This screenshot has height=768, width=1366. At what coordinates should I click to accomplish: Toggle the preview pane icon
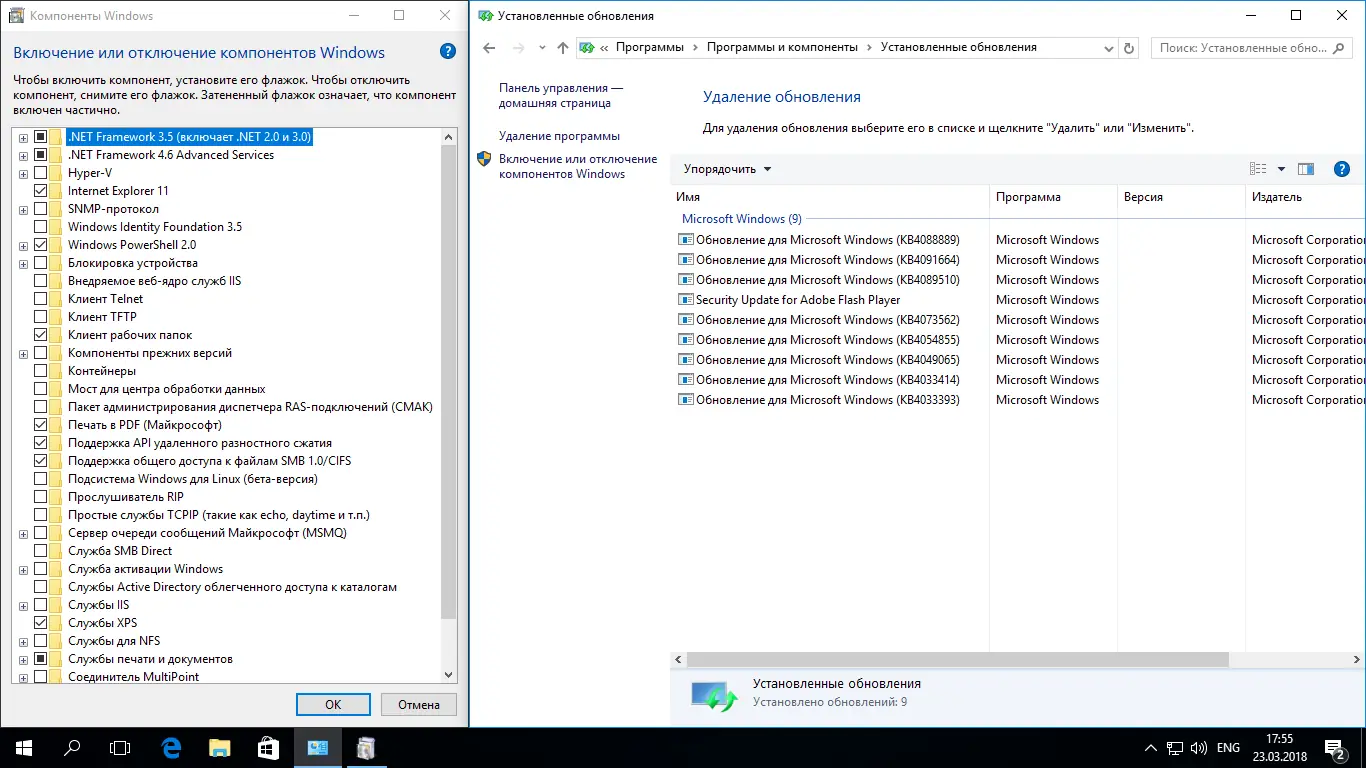(1305, 169)
